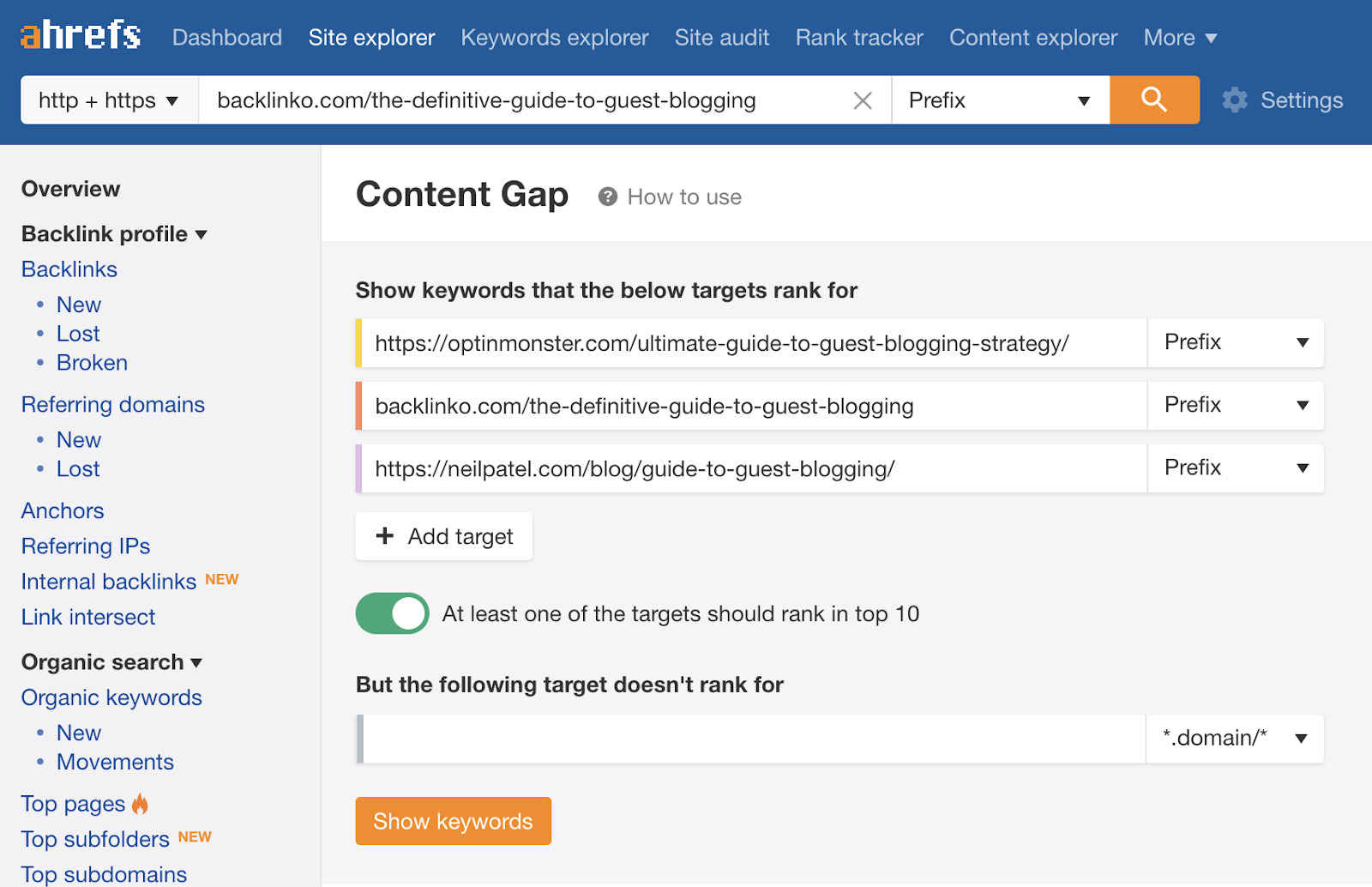Click the orange search magnifier icon
1372x887 pixels.
point(1153,100)
